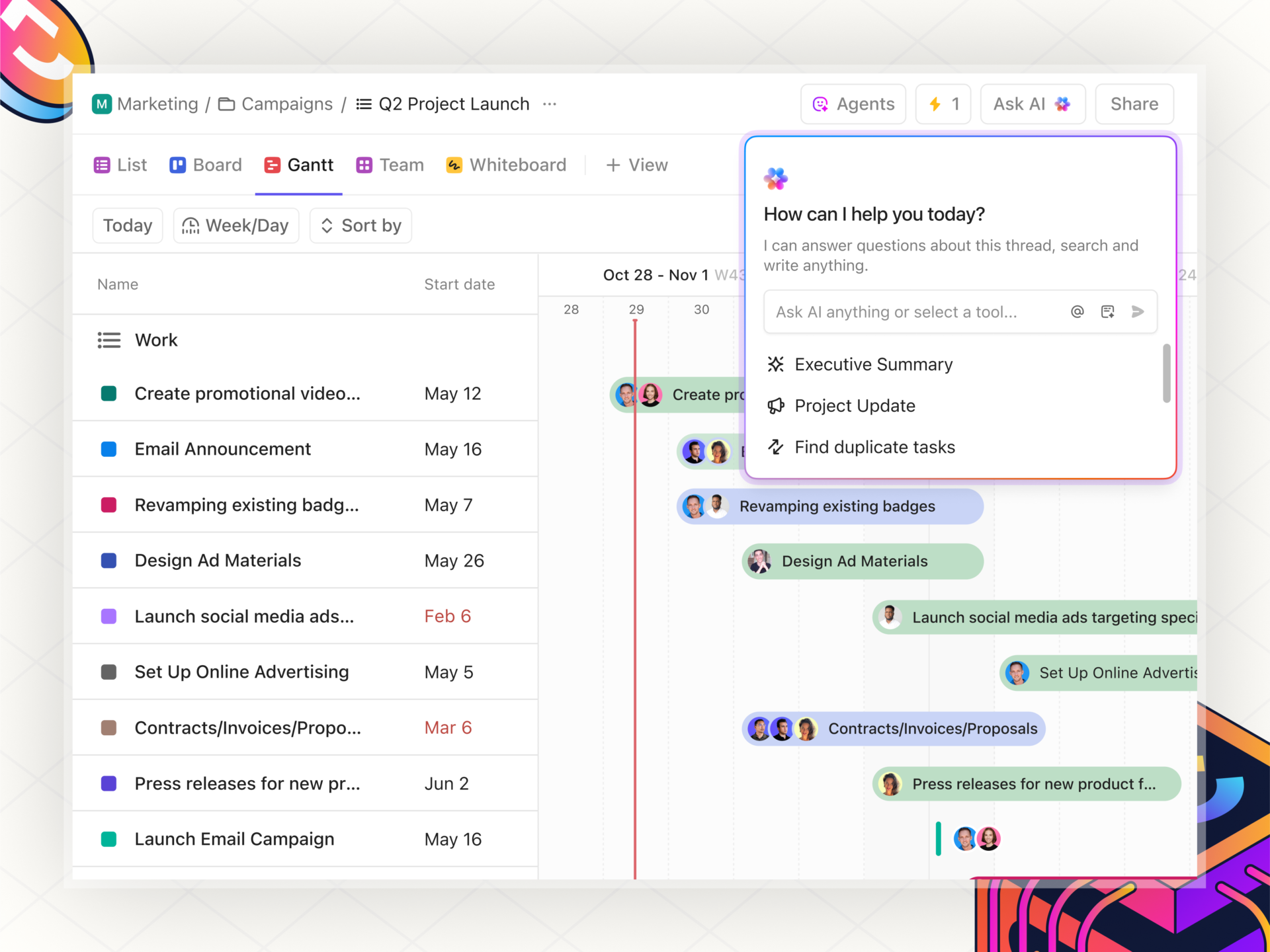Click the Marketing space M avatar
This screenshot has width=1270, height=952.
click(x=102, y=104)
